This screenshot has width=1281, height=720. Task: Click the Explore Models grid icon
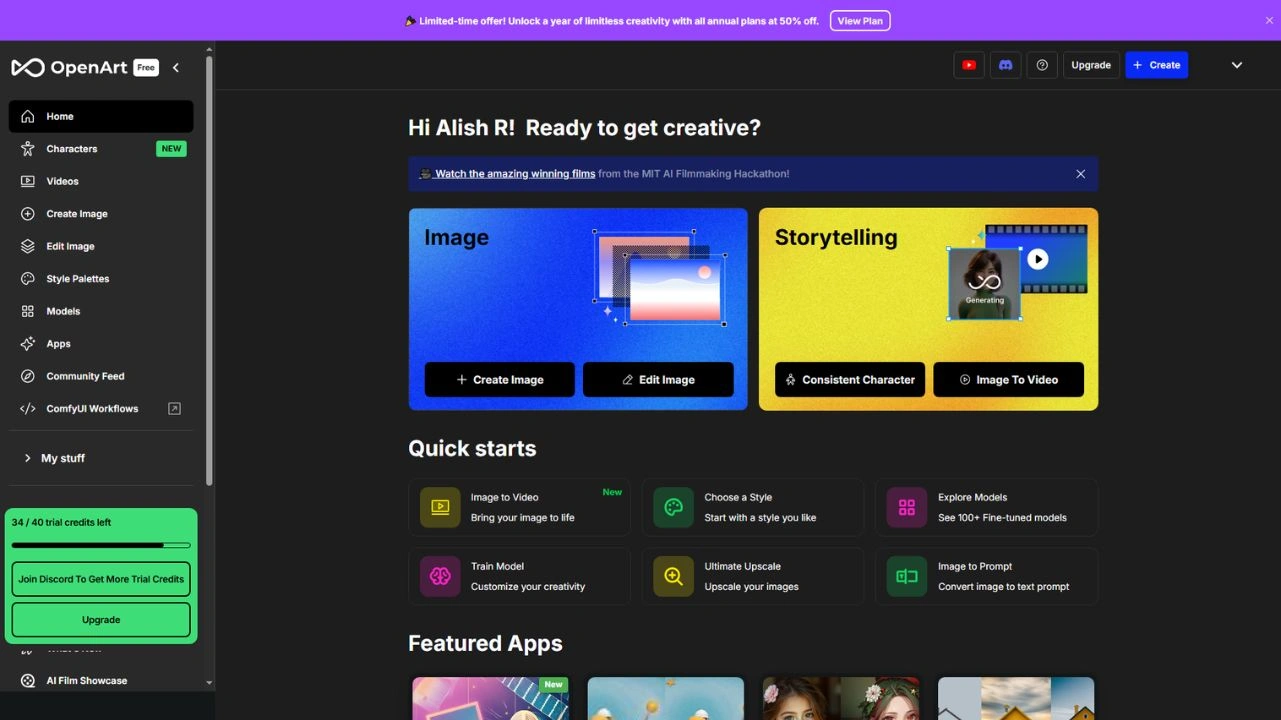click(x=907, y=507)
